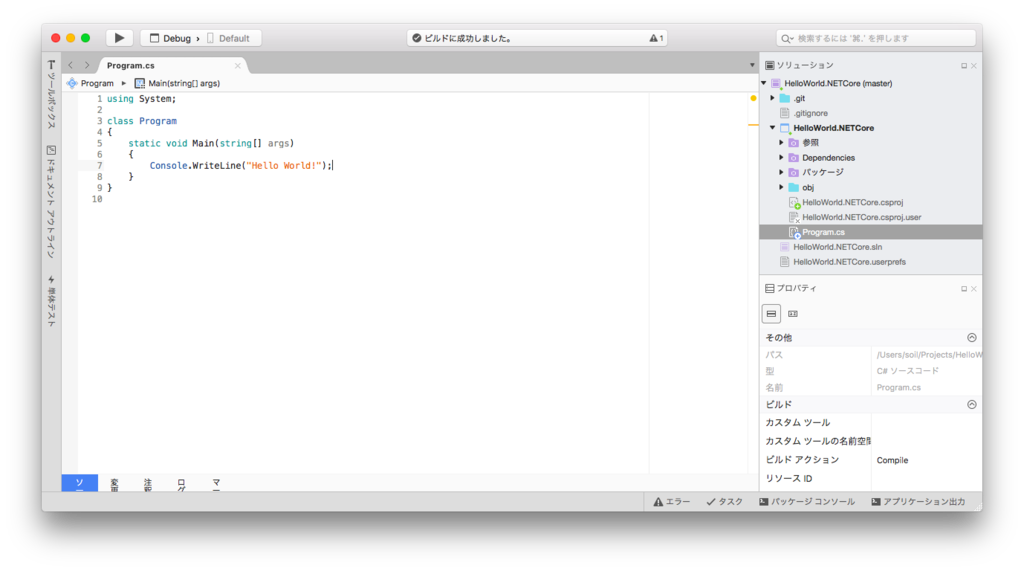The width and height of the screenshot is (1024, 571).
Task: Close the Properties pad
Action: (x=974, y=289)
